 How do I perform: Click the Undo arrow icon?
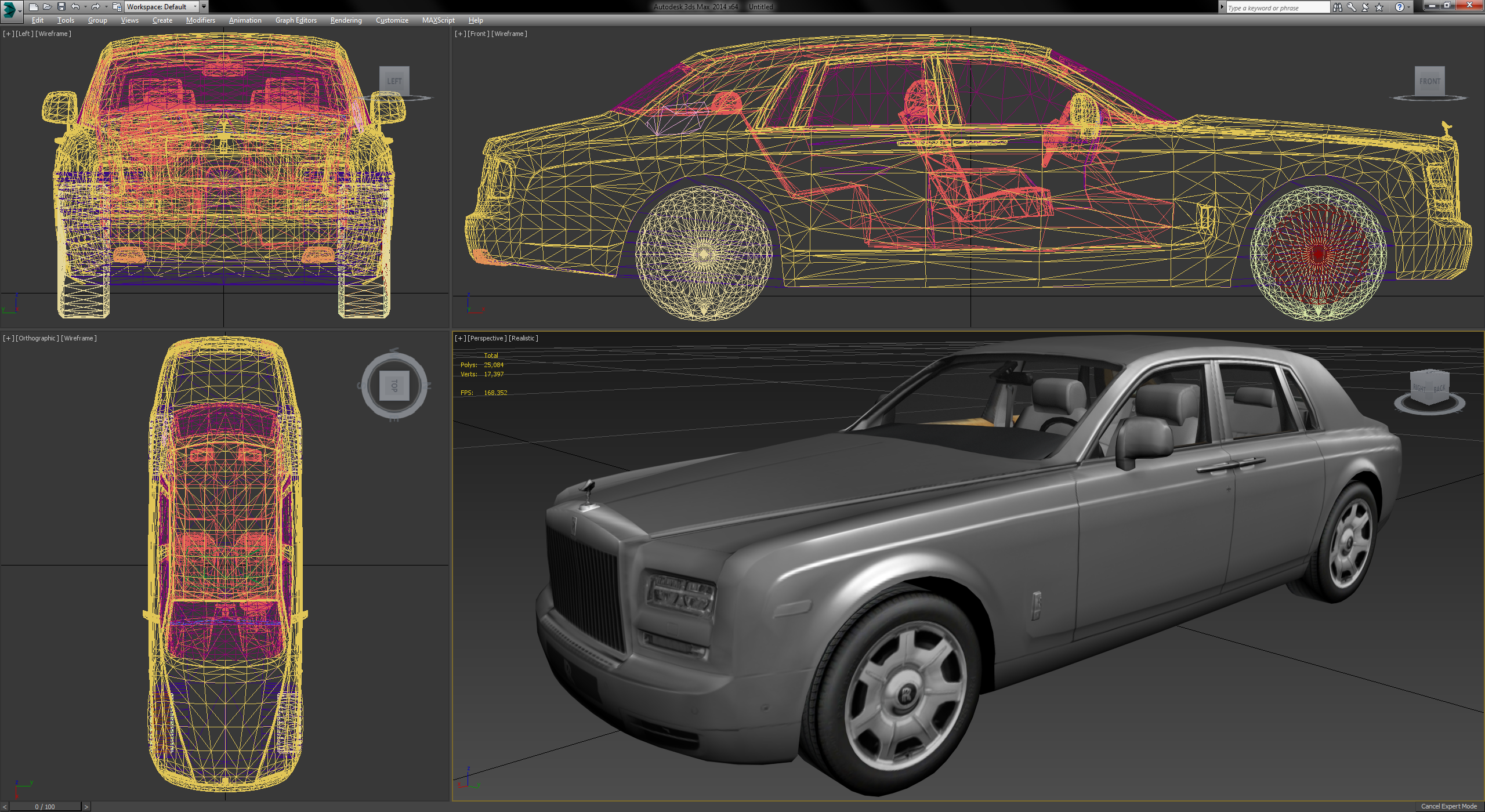point(75,7)
